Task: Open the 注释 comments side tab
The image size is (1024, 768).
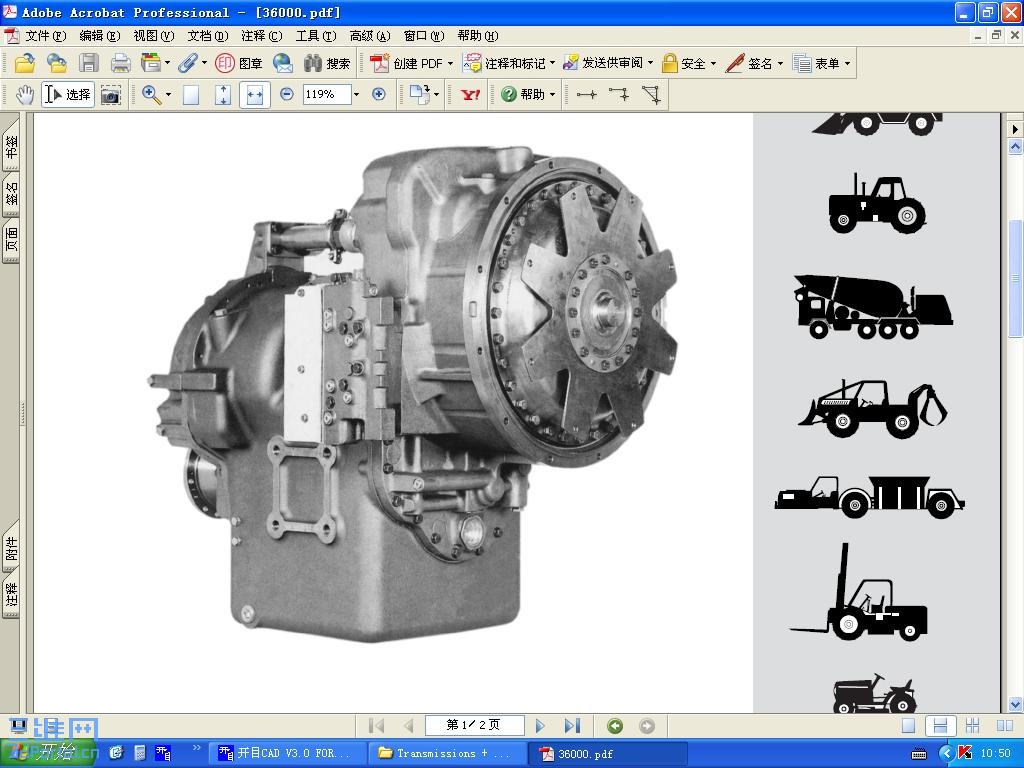Action: coord(11,595)
